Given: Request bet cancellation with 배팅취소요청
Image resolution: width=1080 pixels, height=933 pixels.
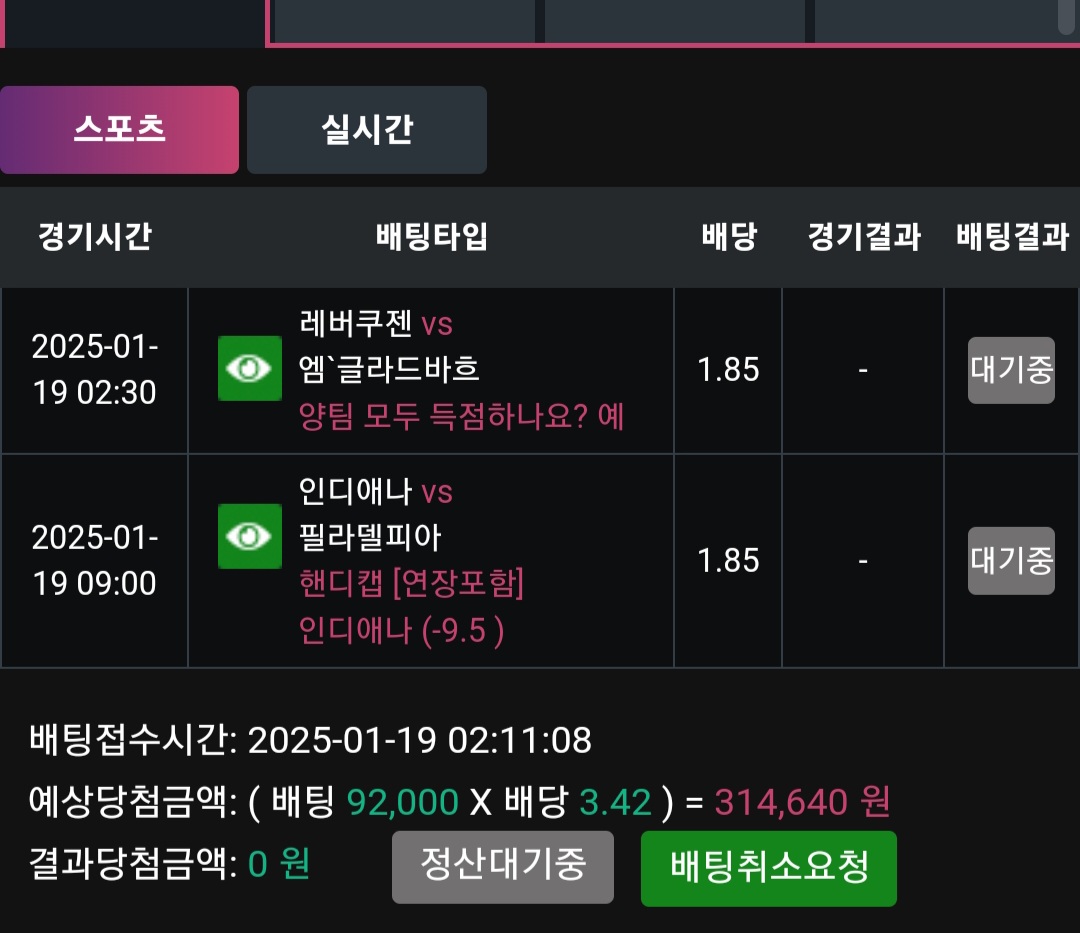Looking at the screenshot, I should [768, 866].
